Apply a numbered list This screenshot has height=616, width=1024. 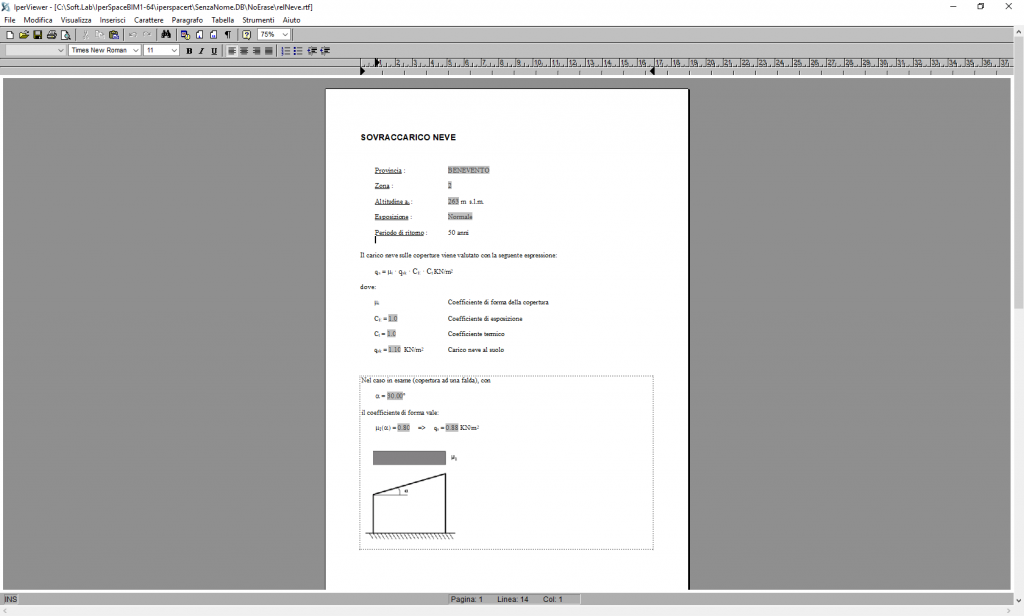click(x=285, y=50)
